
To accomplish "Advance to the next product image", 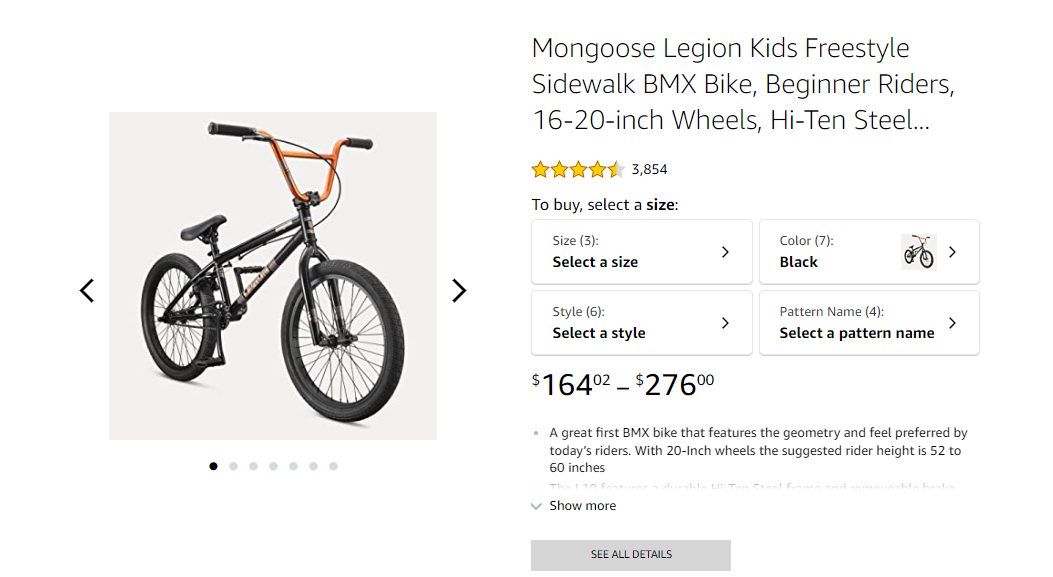I will coord(459,291).
